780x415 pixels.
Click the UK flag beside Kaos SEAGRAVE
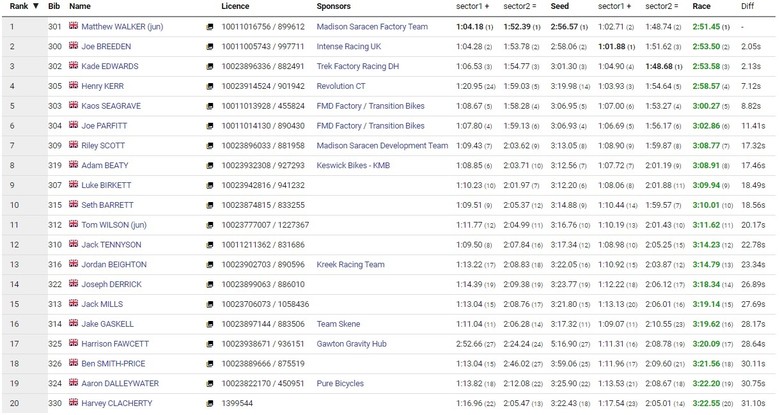click(74, 105)
